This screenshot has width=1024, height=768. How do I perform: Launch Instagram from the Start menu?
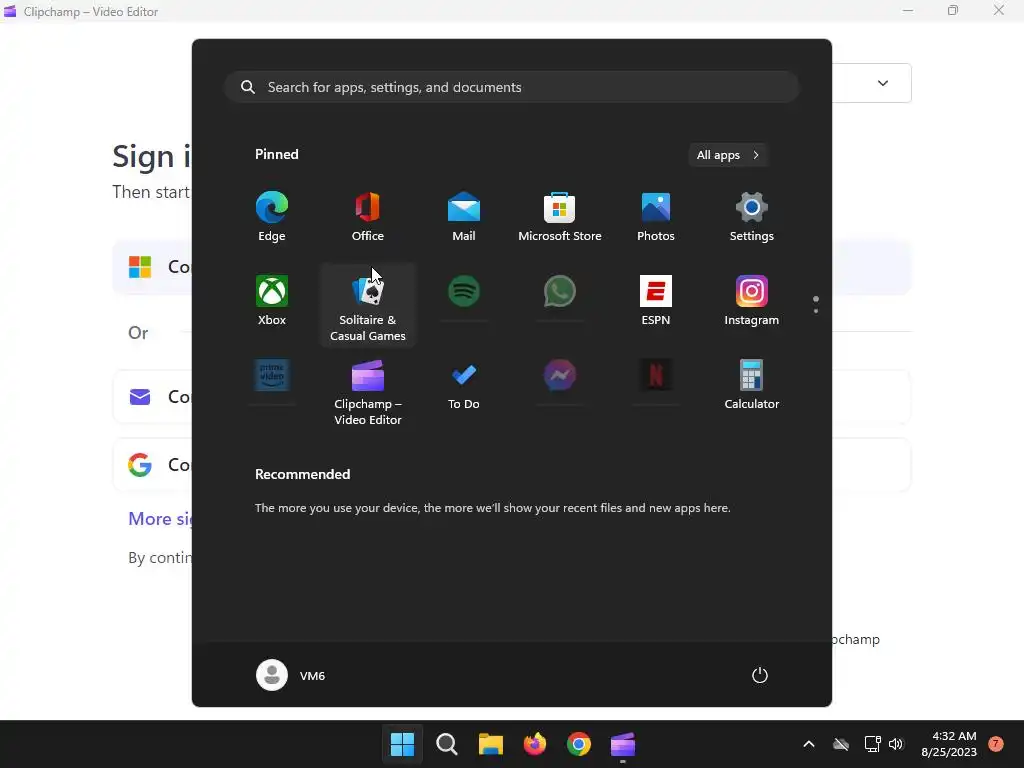click(x=752, y=300)
